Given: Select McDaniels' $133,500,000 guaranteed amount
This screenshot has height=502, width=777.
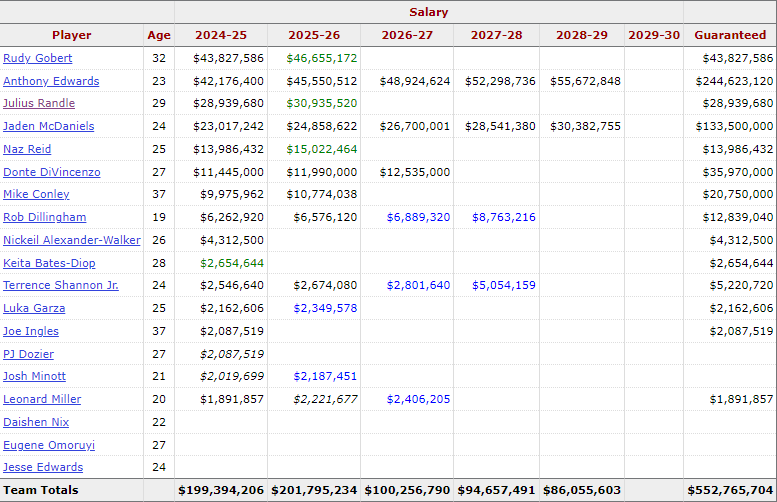Looking at the screenshot, I should [x=734, y=126].
